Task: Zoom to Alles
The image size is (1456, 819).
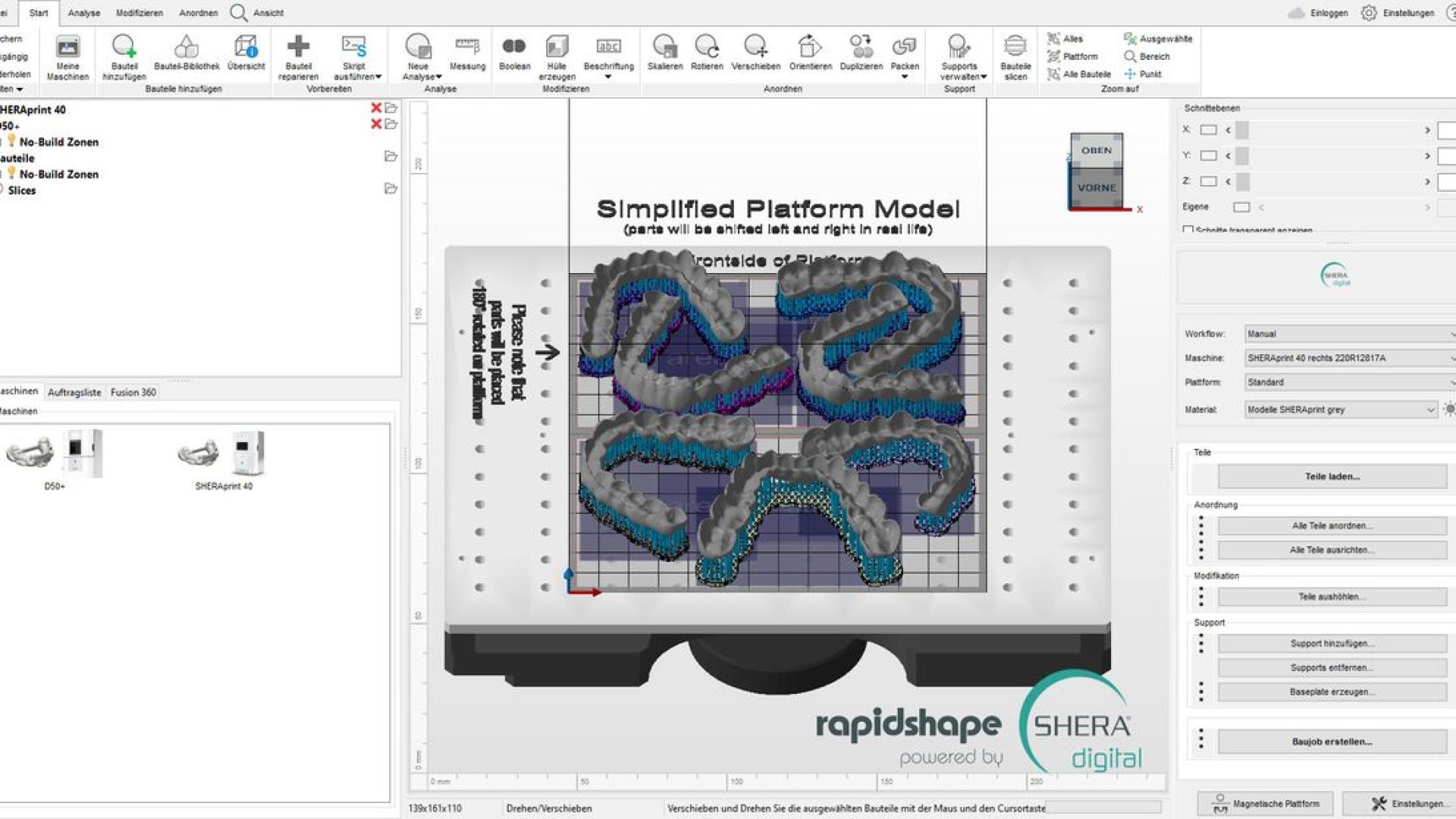Action: [1065, 39]
